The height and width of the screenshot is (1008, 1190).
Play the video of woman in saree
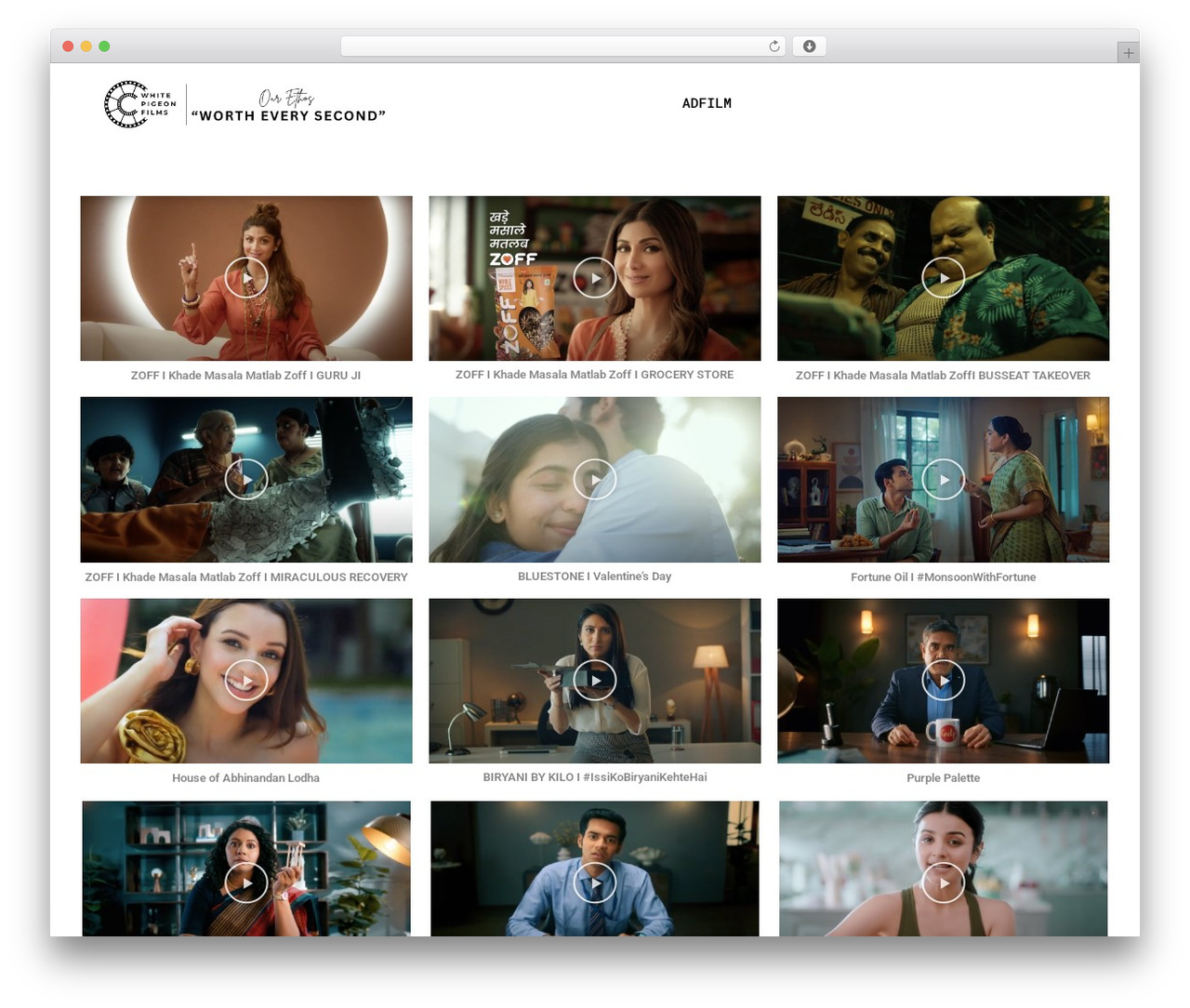coord(246,882)
